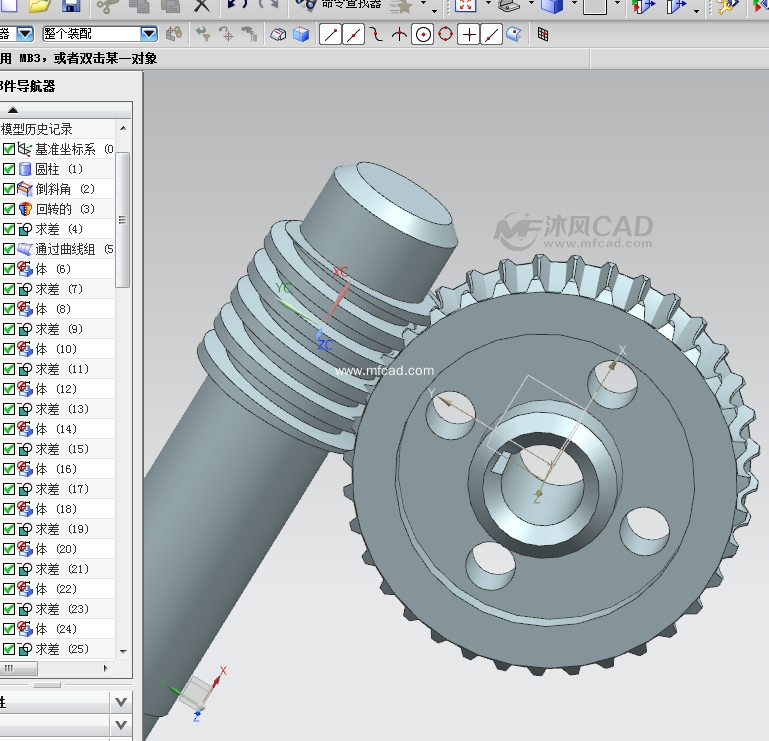Open dropdown arrow next to blue shaded cube
This screenshot has width=769, height=741.
click(574, 3)
